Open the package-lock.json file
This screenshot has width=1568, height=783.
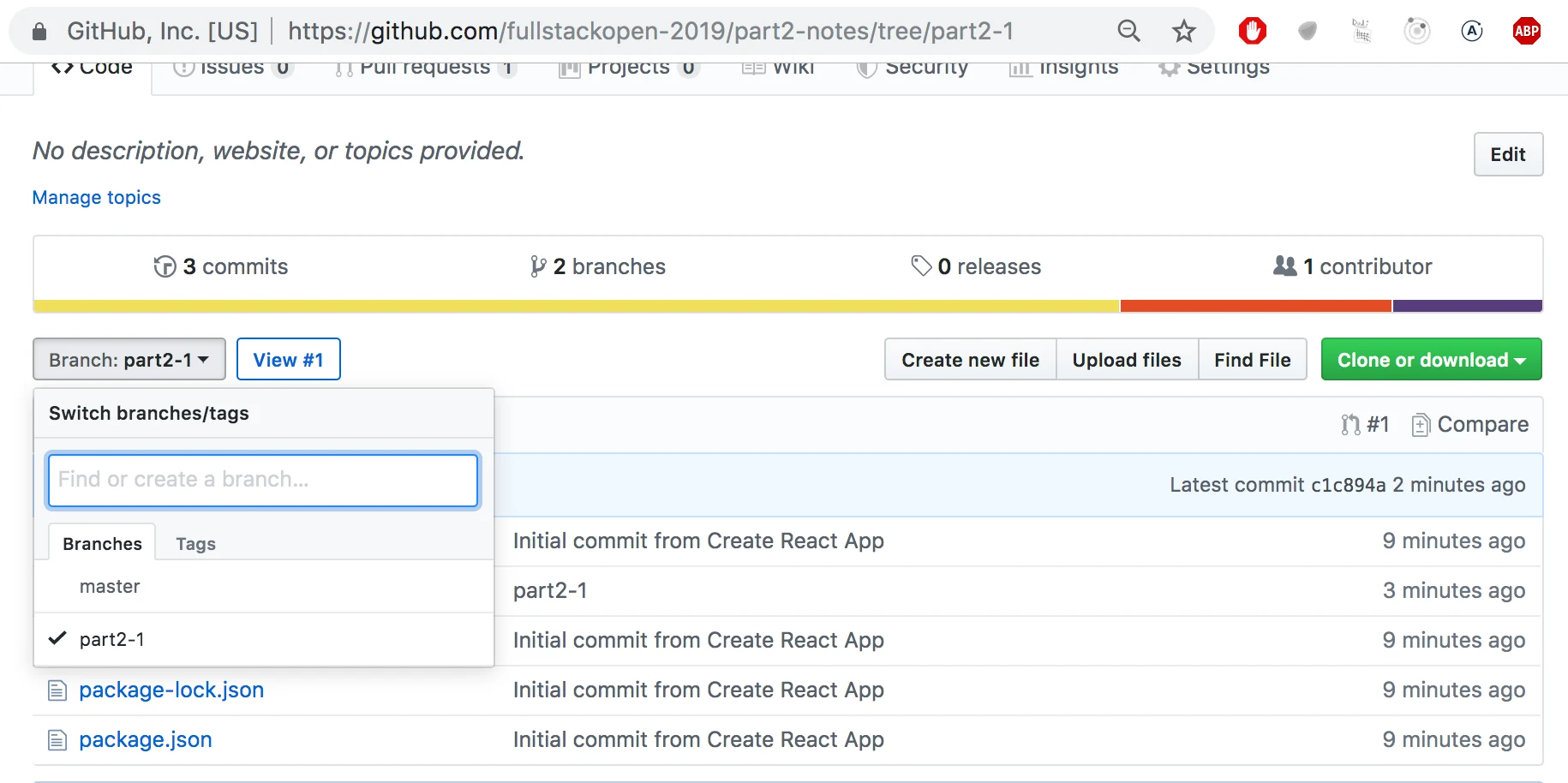pos(171,690)
